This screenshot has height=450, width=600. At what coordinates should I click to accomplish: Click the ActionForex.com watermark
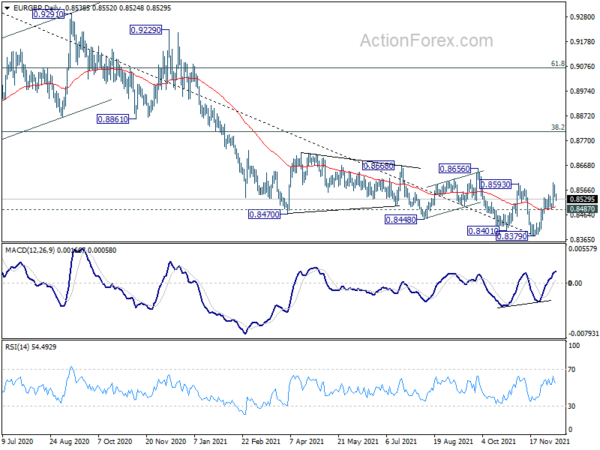426,41
